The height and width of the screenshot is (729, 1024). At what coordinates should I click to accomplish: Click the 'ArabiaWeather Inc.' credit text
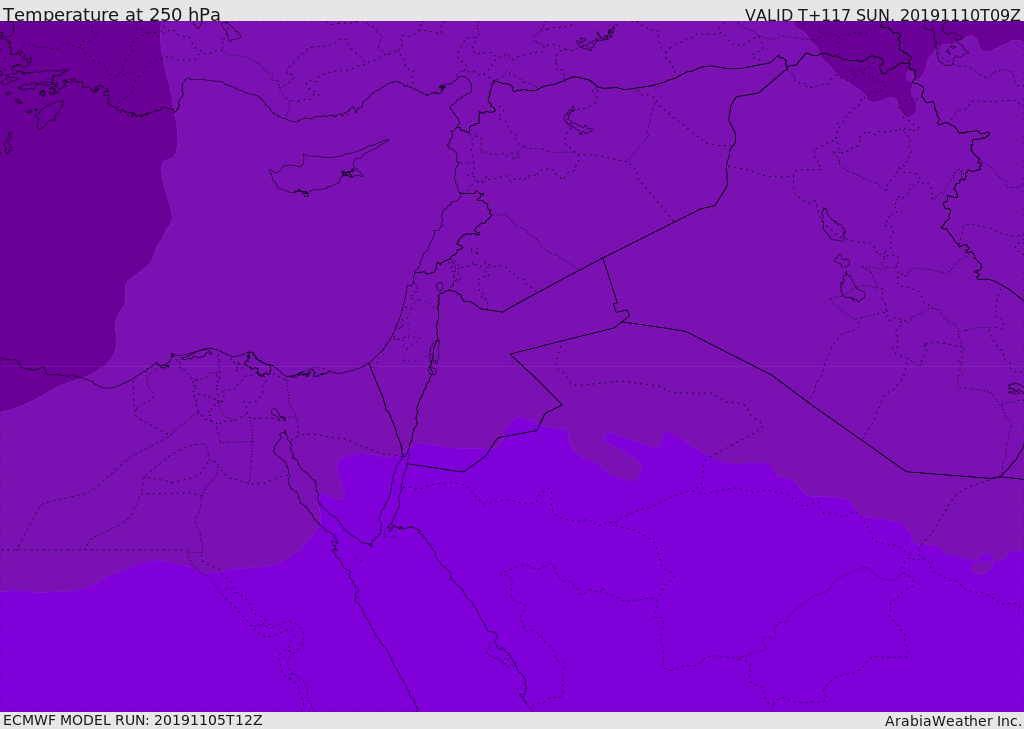coord(953,721)
